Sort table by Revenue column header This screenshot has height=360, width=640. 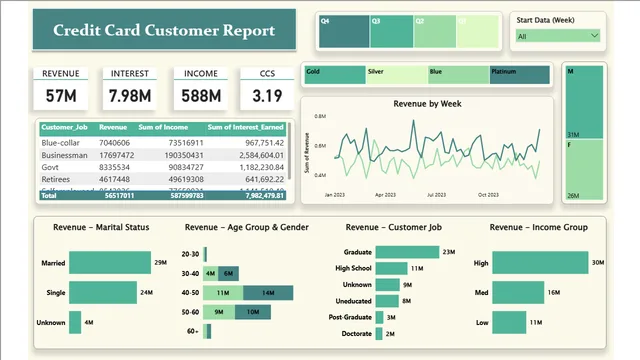pos(113,127)
